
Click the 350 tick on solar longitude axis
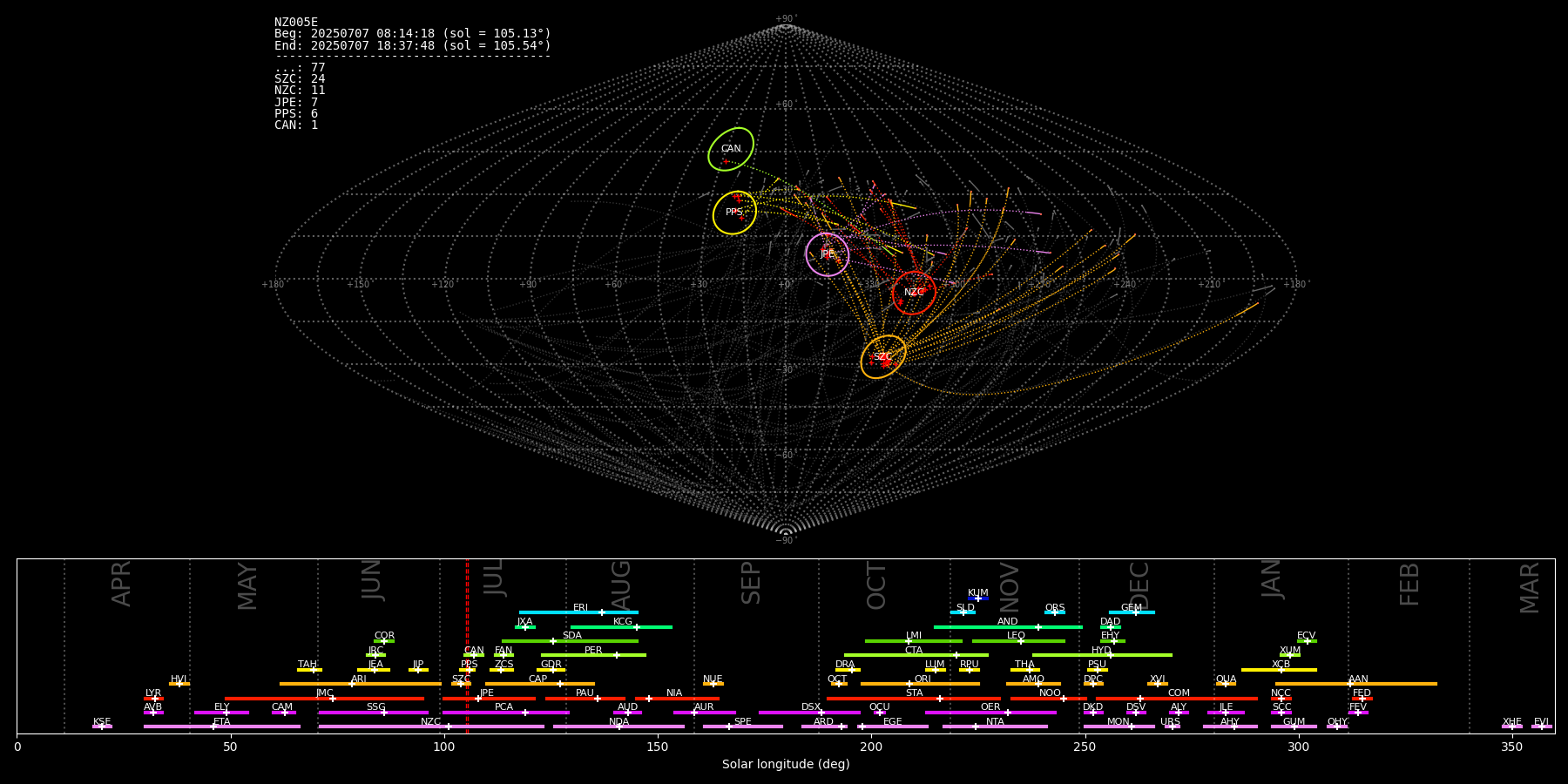[1511, 747]
